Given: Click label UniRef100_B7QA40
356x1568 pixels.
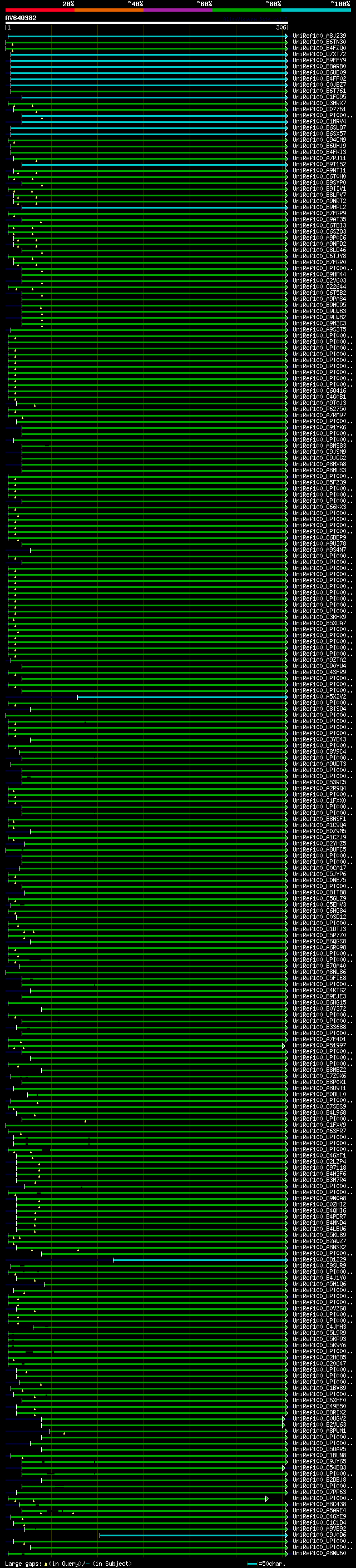Looking at the screenshot, I should click(319, 966).
